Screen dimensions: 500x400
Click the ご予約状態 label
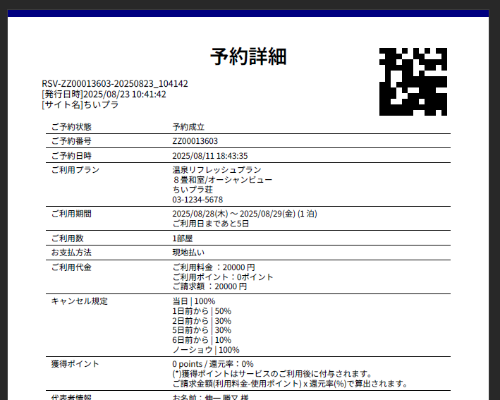tap(71, 127)
